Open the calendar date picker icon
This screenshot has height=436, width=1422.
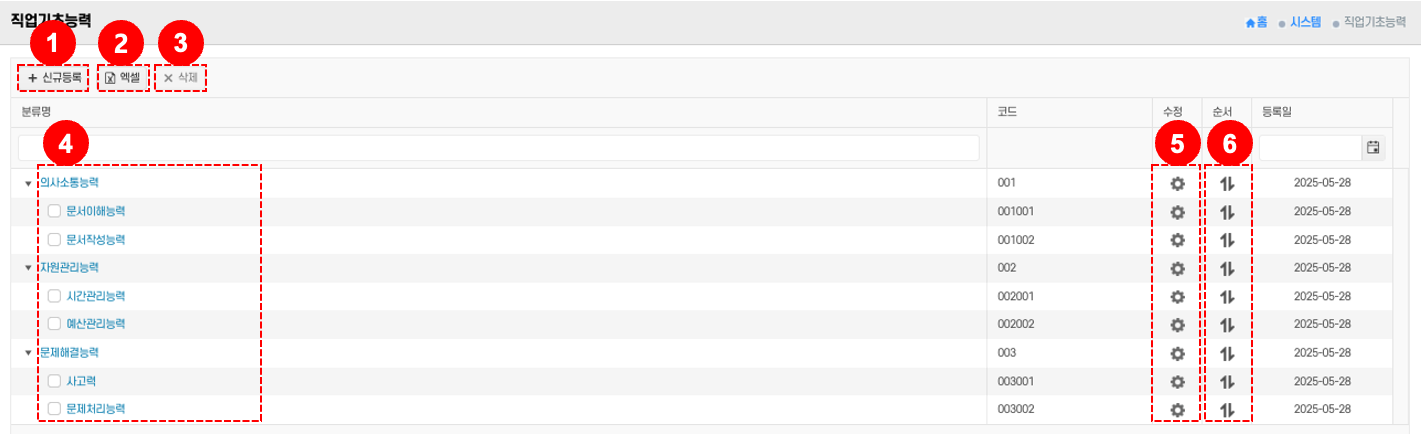point(1373,148)
